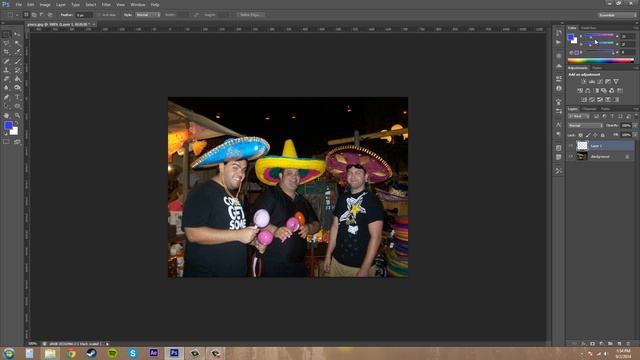Select the Eraser tool
The width and height of the screenshot is (640, 360).
6,79
